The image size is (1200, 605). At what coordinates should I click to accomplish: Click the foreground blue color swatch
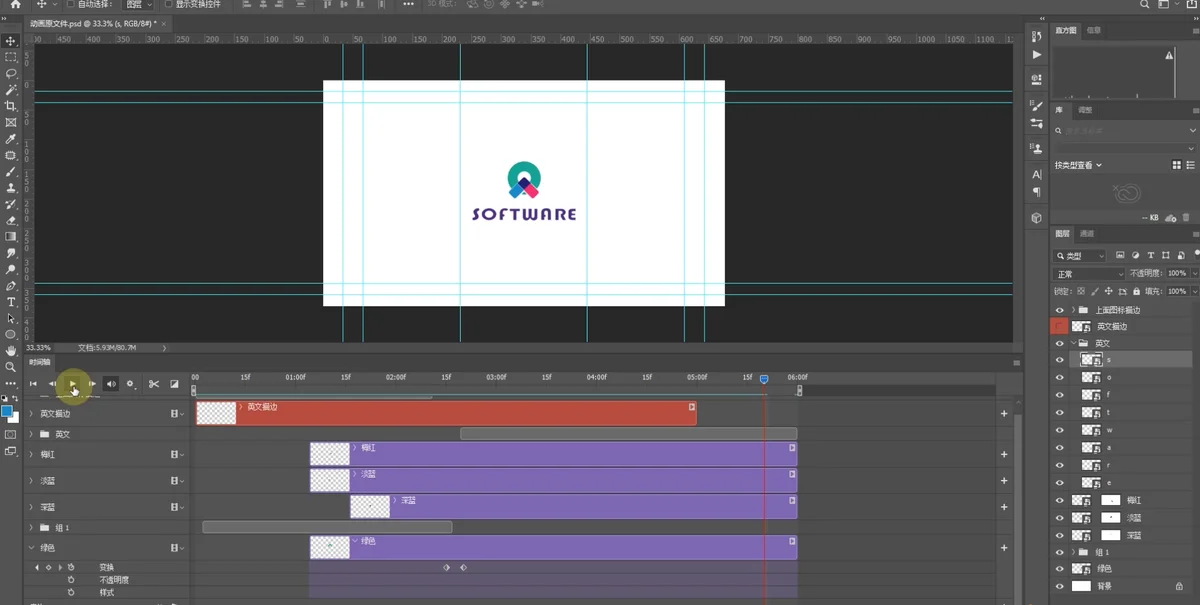click(x=7, y=411)
